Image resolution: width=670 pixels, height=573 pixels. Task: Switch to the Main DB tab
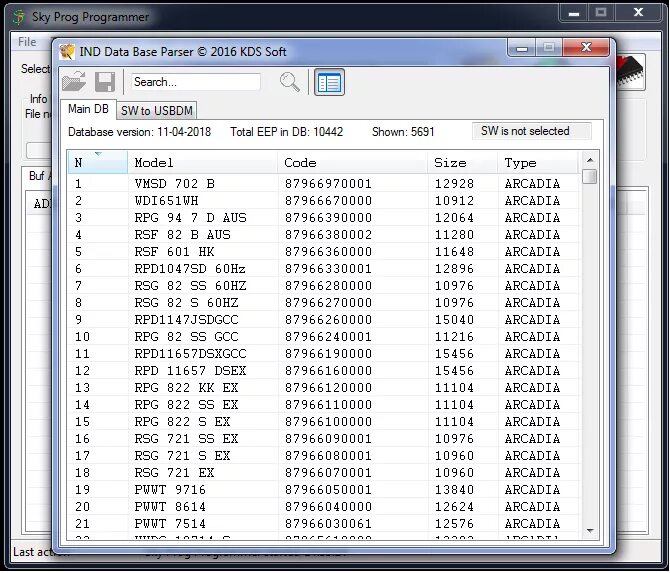(88, 109)
